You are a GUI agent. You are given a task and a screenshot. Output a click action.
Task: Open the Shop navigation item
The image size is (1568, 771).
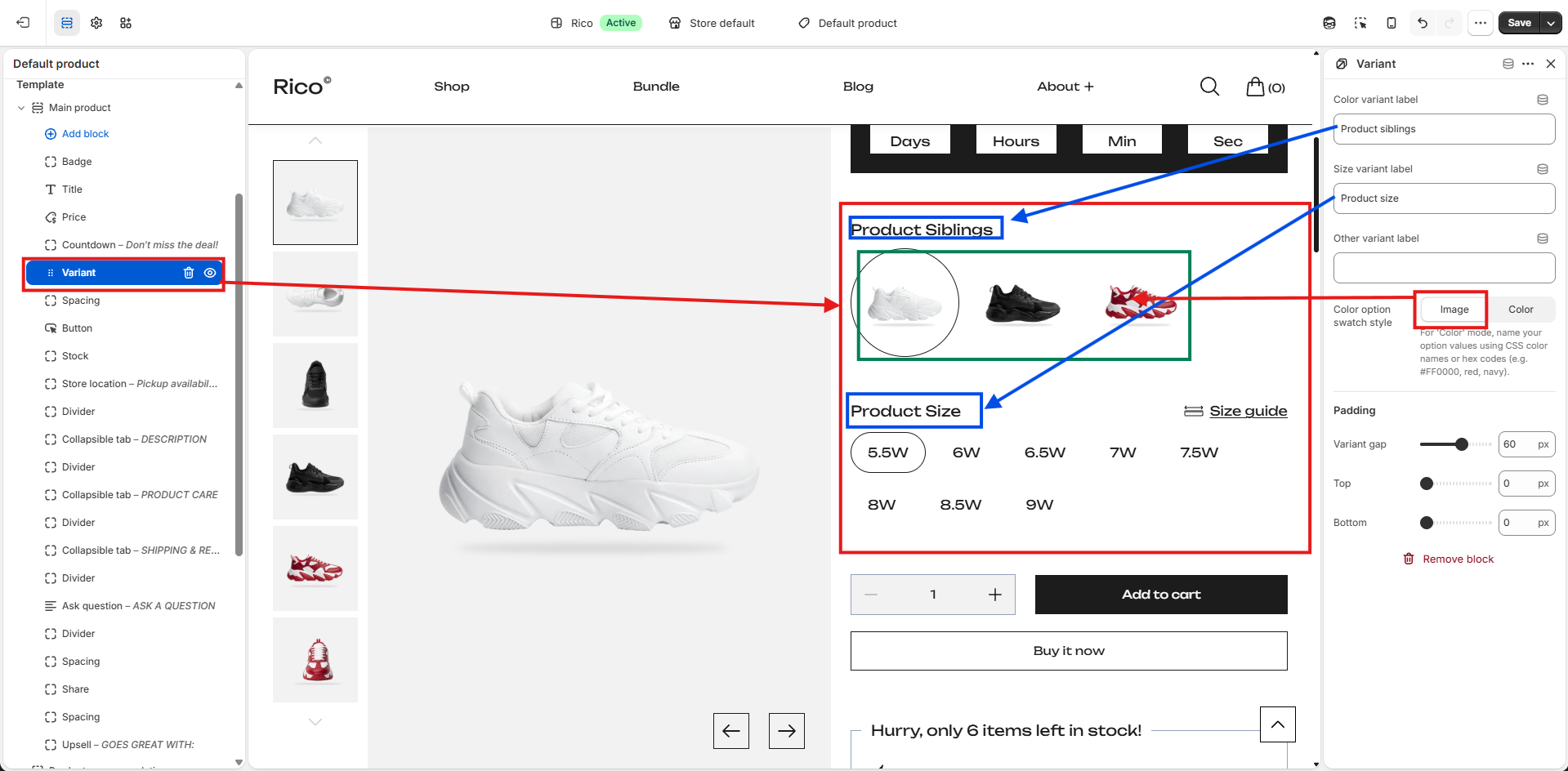point(452,87)
